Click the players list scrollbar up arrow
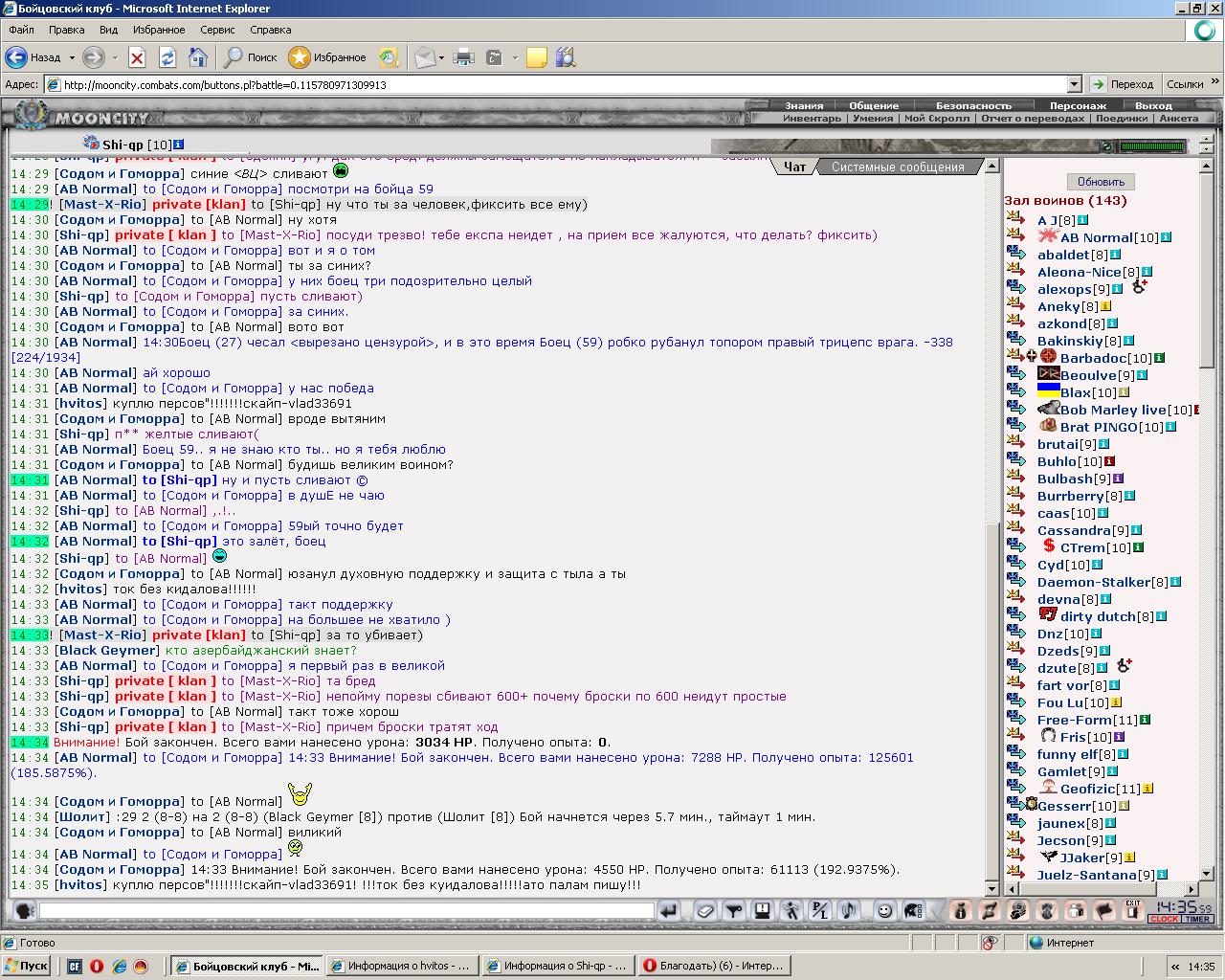This screenshot has height=980, width=1225. [x=1207, y=166]
